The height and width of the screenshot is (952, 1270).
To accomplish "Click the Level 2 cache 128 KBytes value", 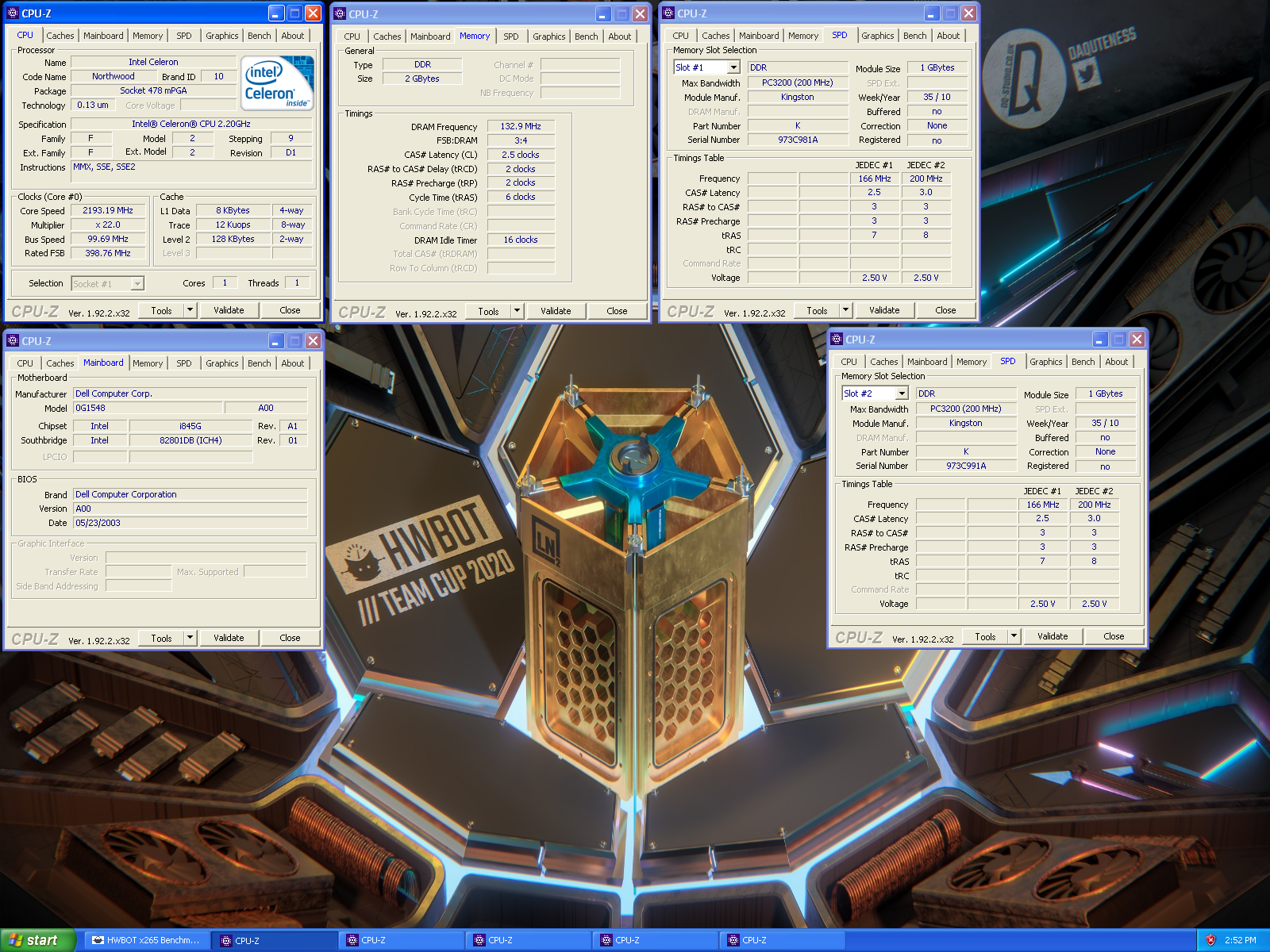I will click(x=233, y=240).
